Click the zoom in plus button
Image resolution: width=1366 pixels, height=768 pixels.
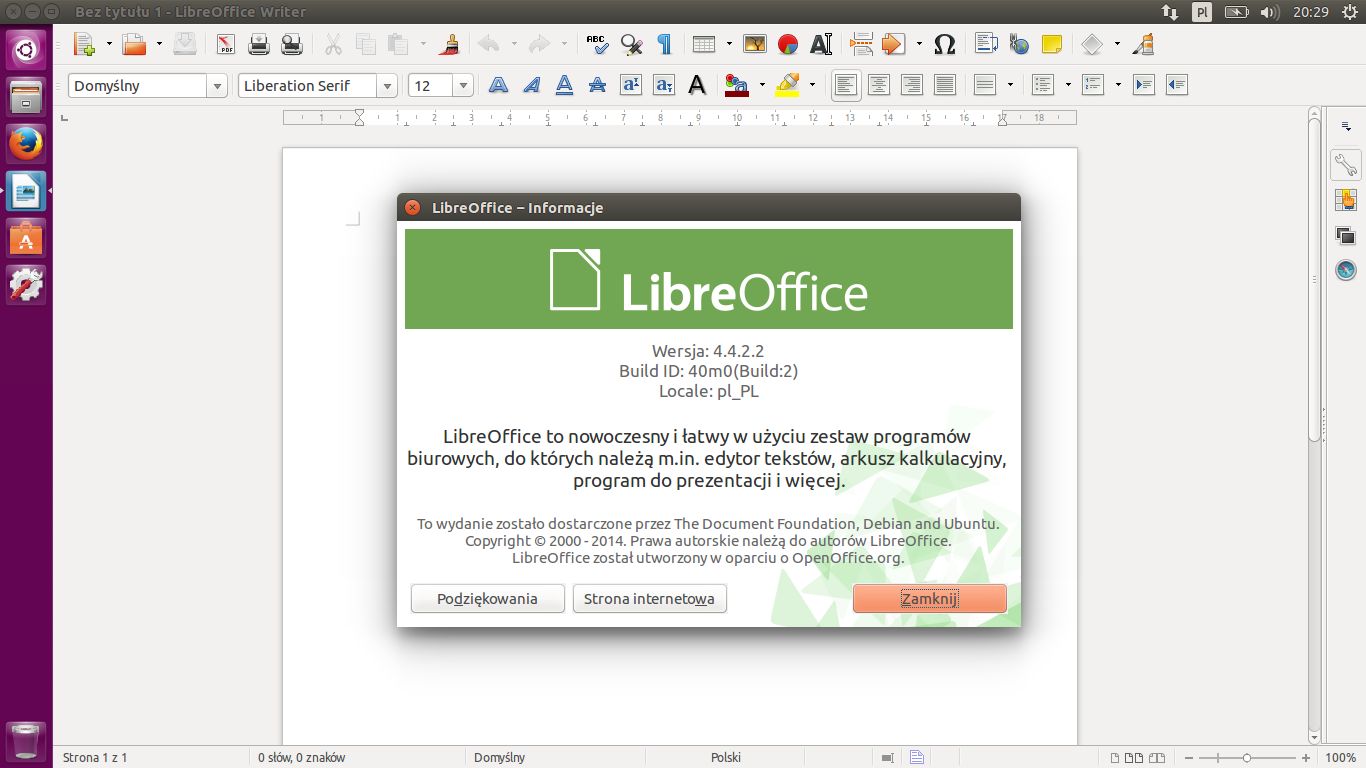(x=1306, y=758)
